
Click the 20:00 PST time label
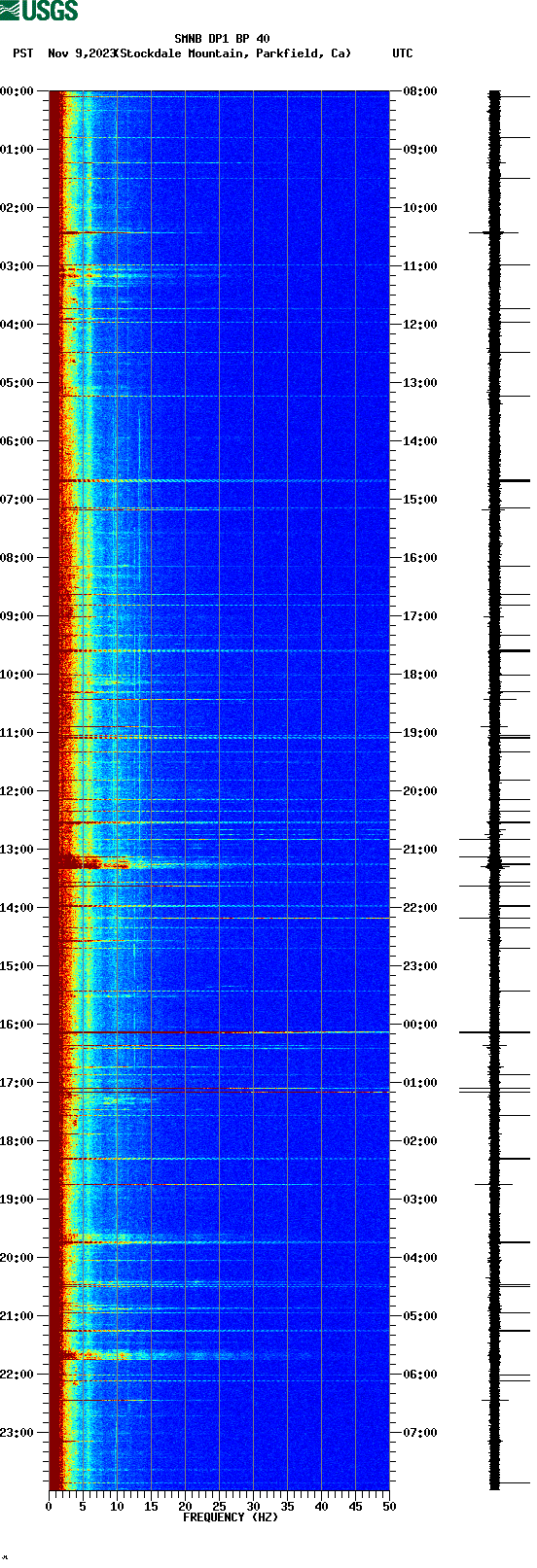[x=18, y=1258]
